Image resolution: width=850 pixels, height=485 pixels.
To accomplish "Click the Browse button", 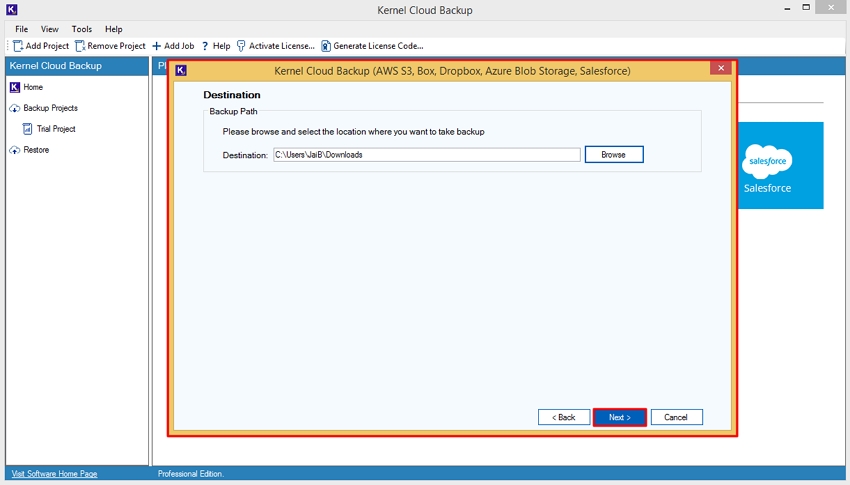I will 614,154.
